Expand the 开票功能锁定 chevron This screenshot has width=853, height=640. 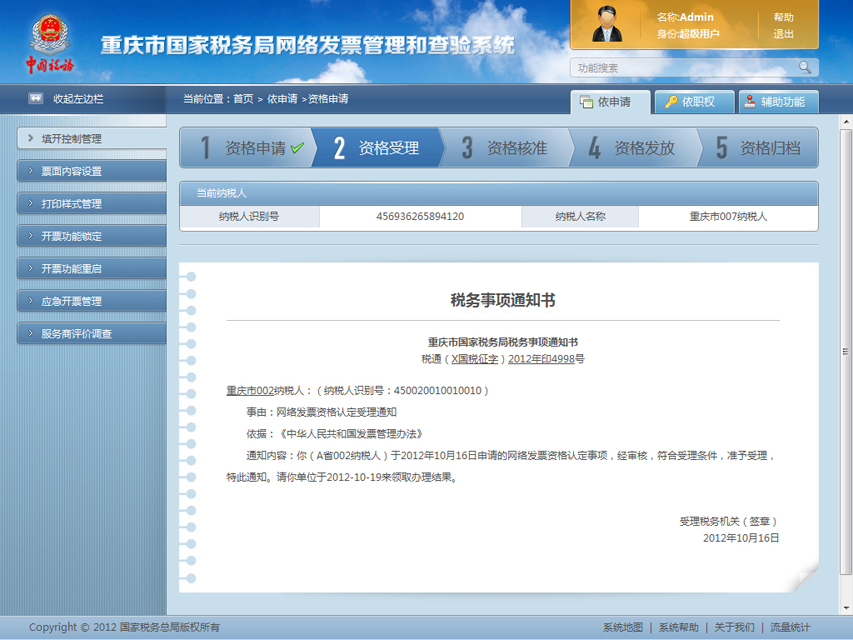[x=30, y=236]
